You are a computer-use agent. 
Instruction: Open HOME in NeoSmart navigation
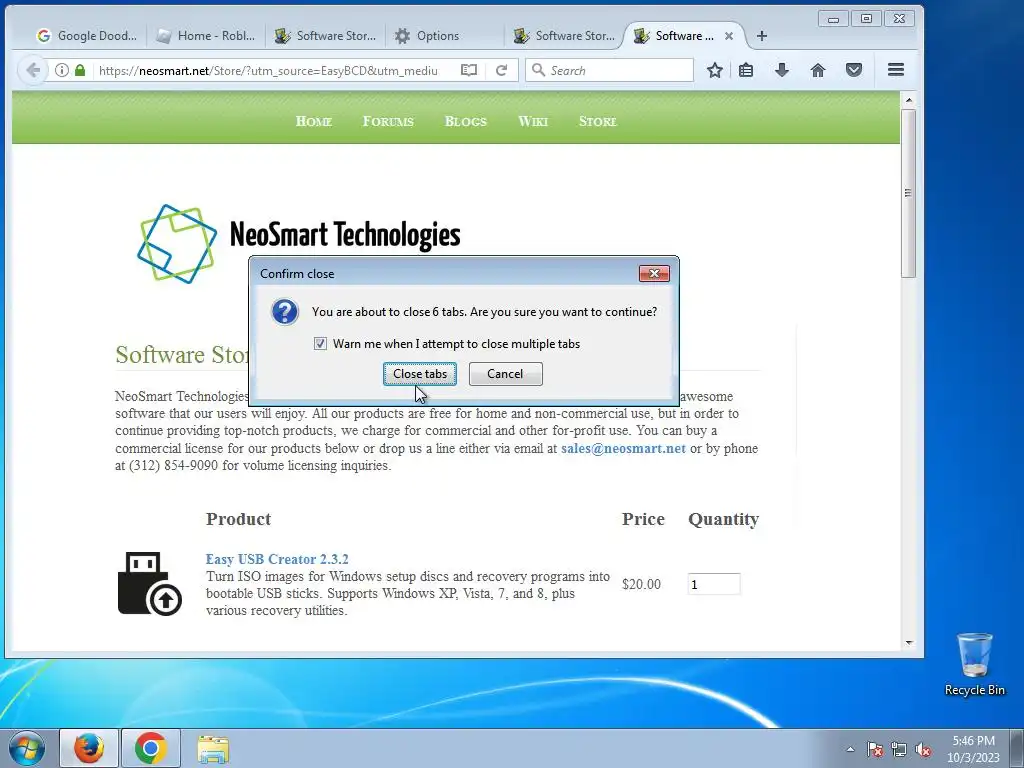[313, 121]
